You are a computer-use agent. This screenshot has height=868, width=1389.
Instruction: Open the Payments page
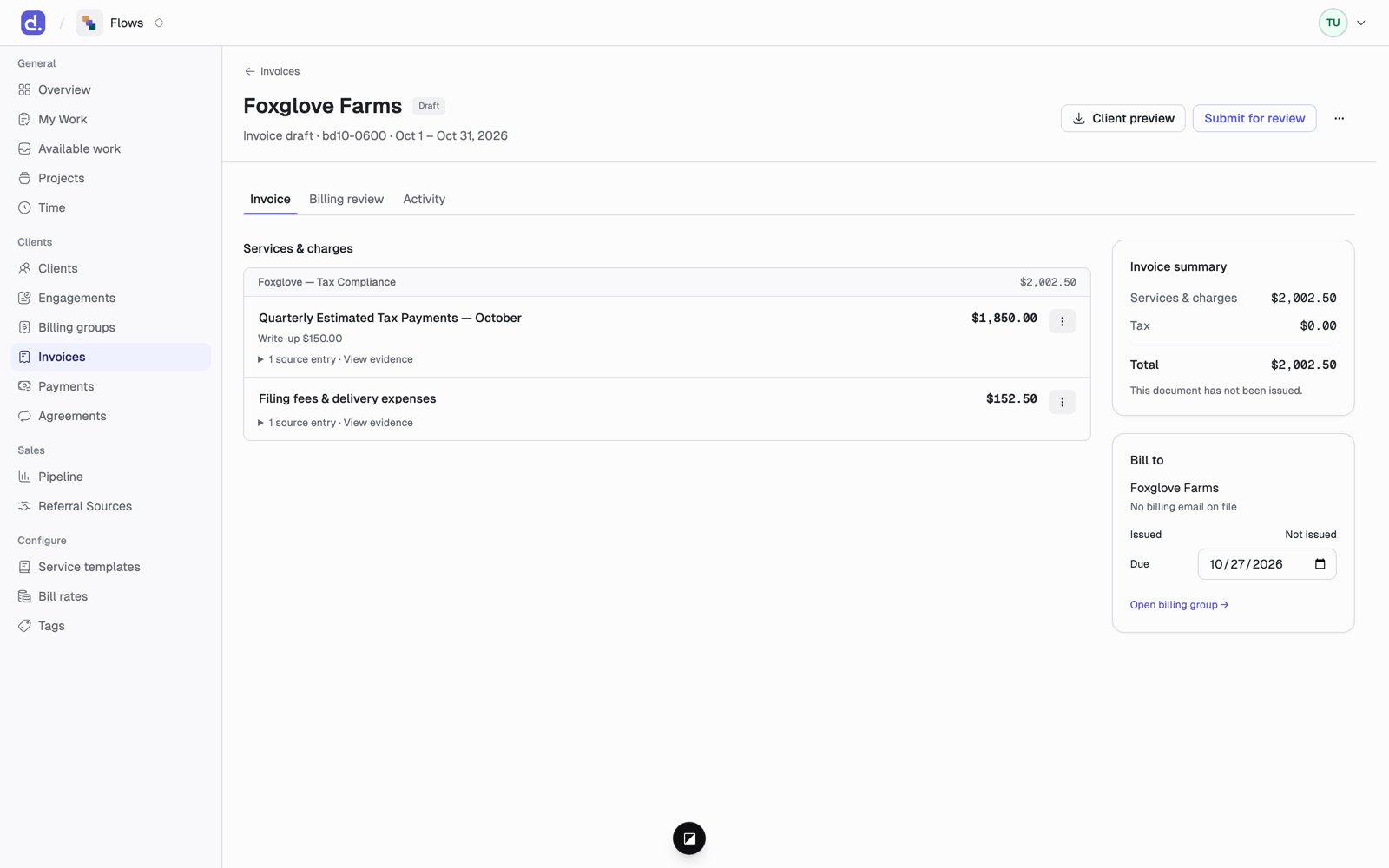point(110,386)
